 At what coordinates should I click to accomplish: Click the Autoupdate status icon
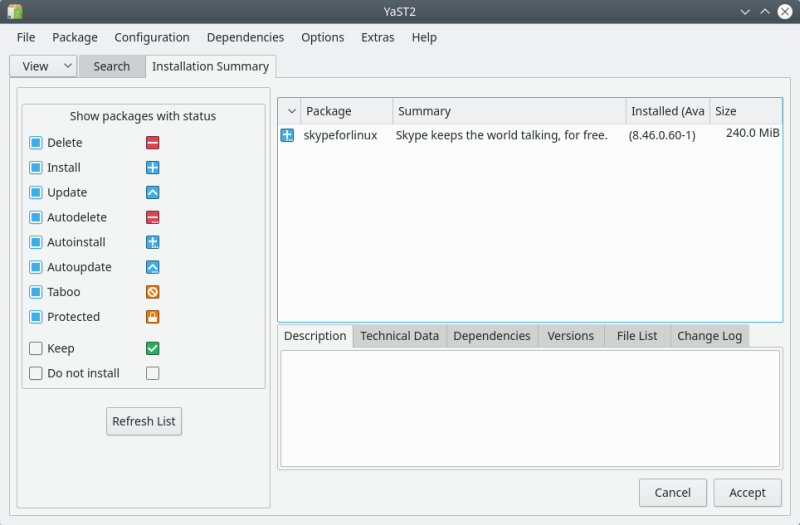153,267
